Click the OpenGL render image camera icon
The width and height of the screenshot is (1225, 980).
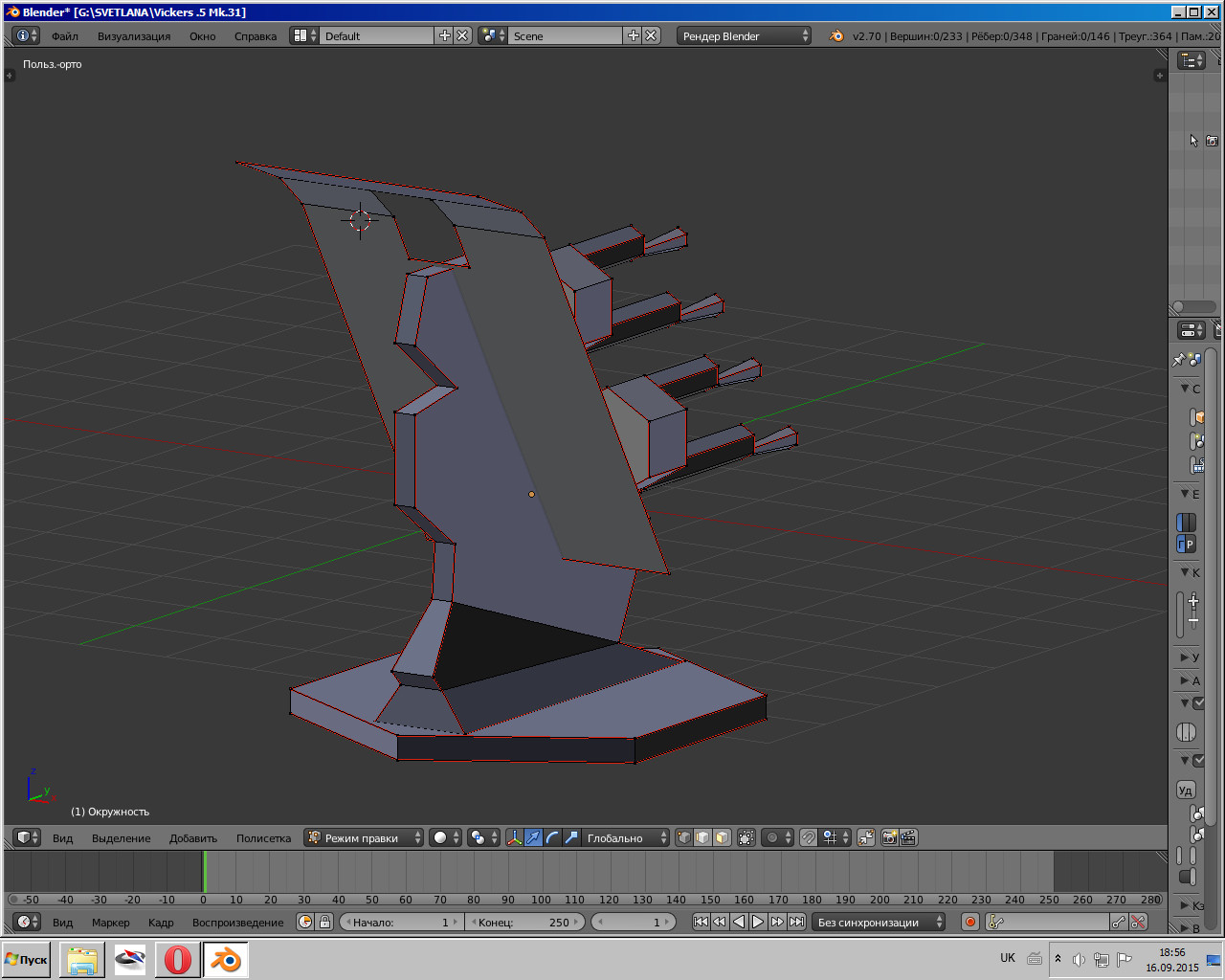click(x=889, y=837)
